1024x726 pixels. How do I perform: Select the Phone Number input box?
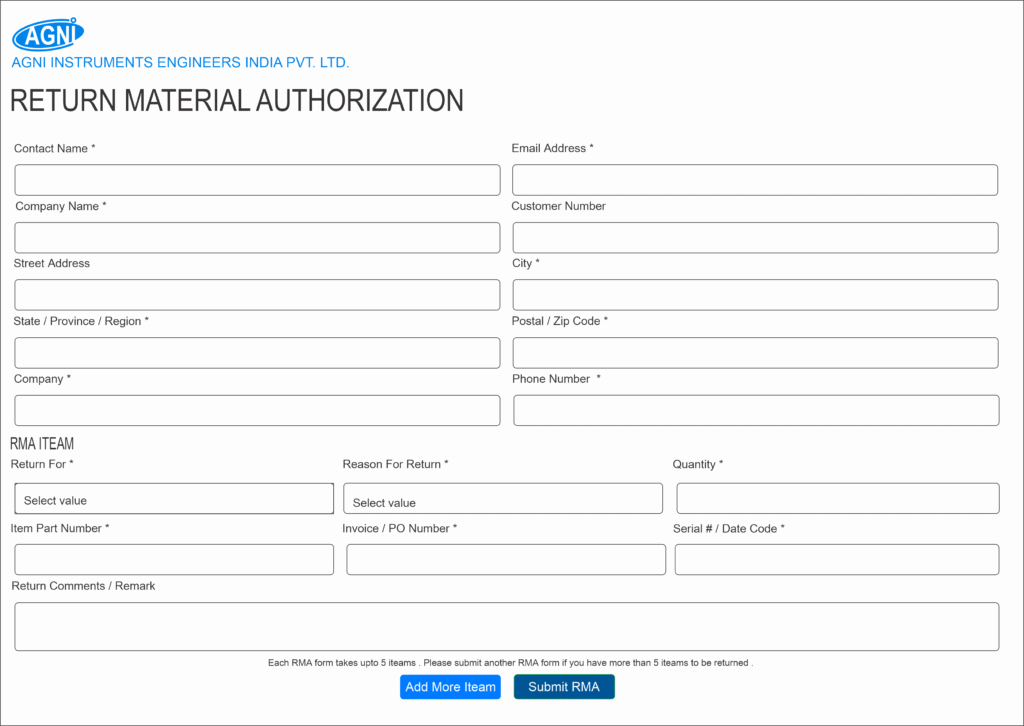coord(755,410)
